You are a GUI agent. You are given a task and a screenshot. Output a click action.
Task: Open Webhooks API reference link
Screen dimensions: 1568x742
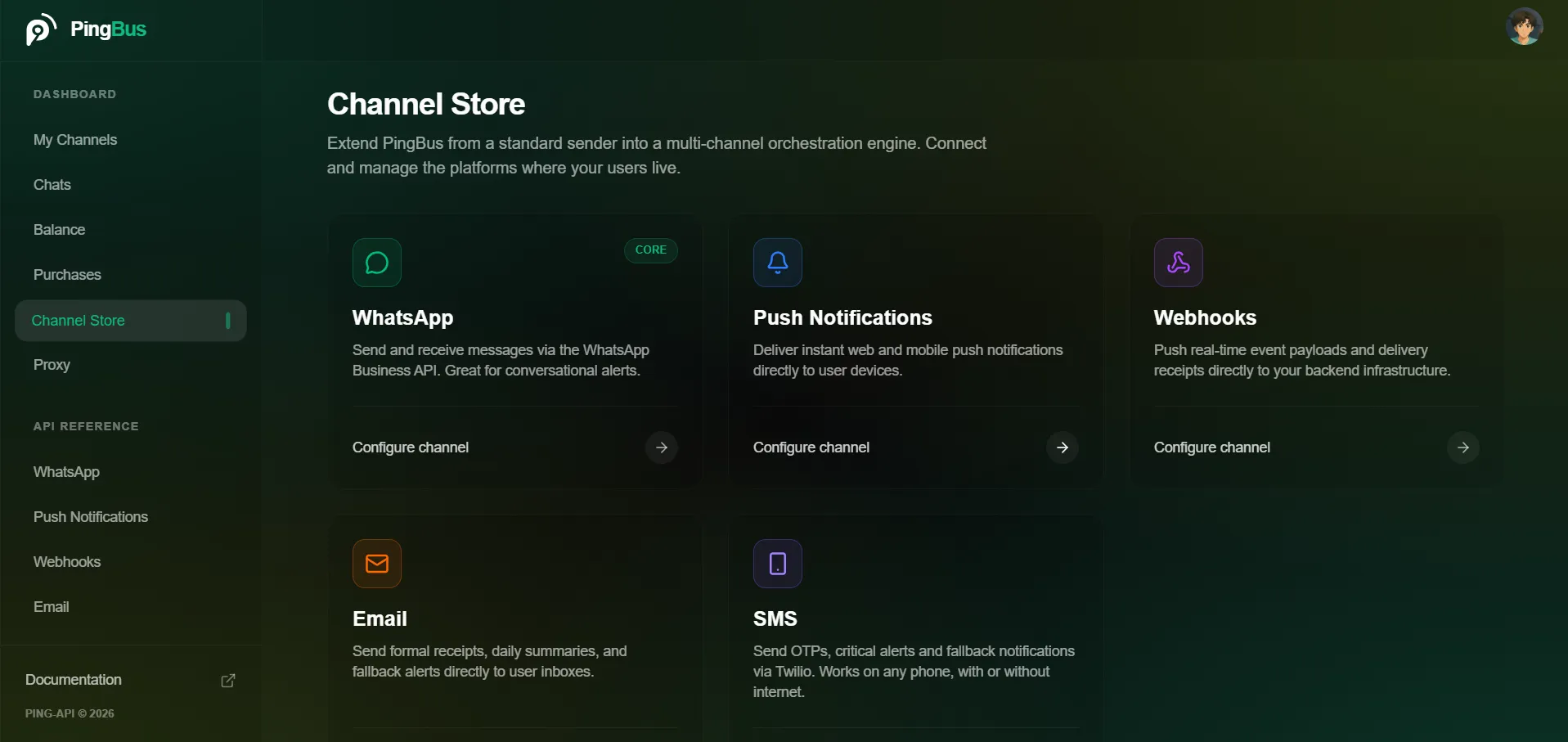(67, 562)
